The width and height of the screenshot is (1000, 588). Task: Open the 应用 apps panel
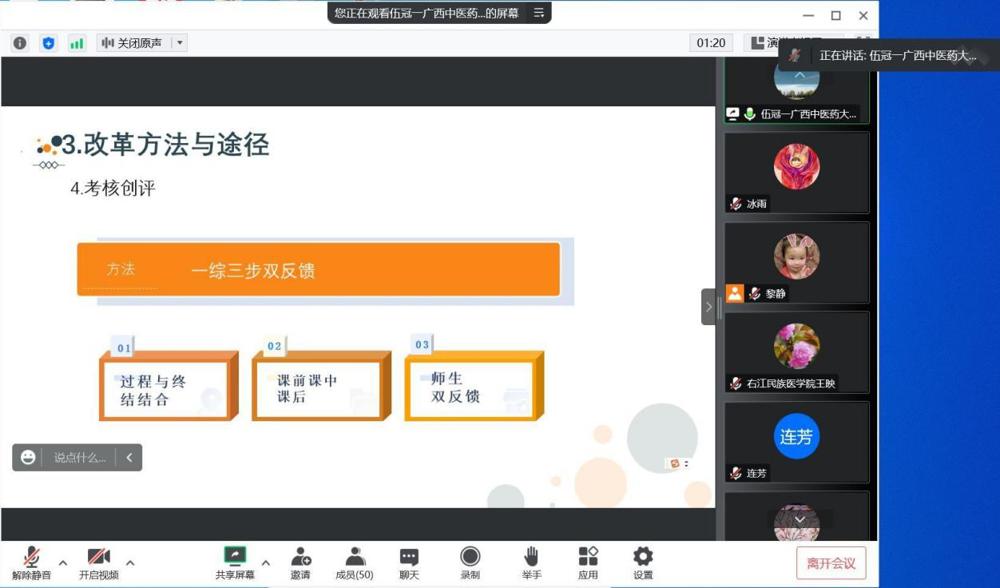tap(588, 560)
